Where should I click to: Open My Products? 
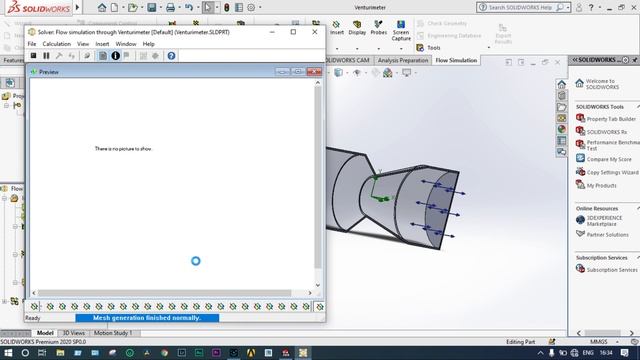596,185
